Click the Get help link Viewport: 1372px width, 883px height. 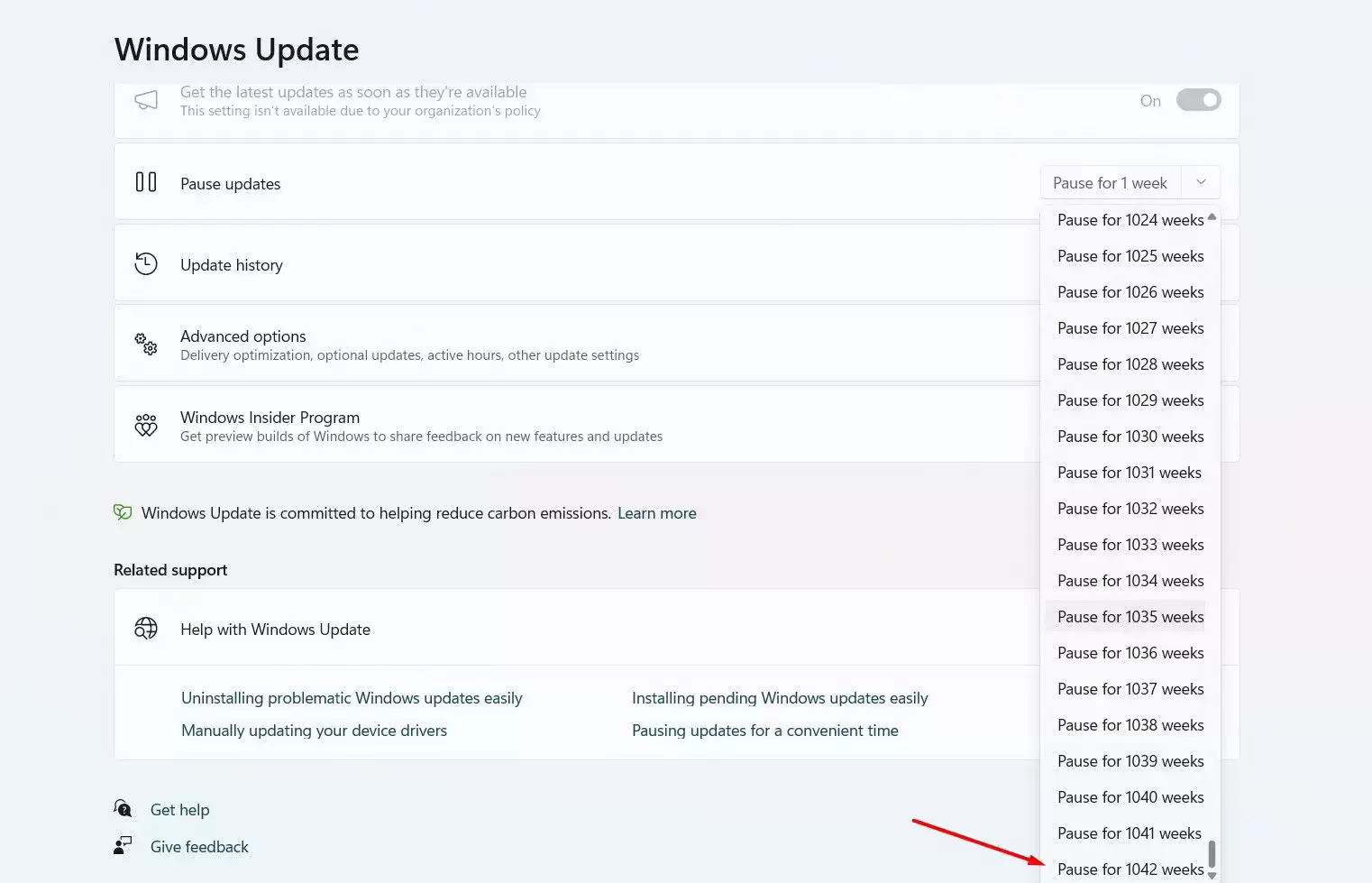click(x=179, y=810)
